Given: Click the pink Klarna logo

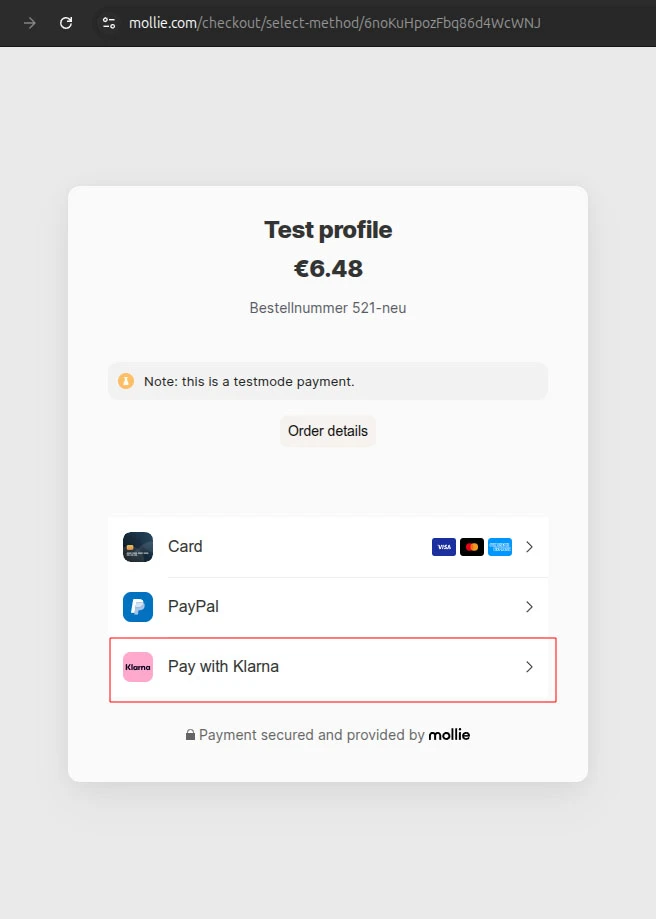Looking at the screenshot, I should [138, 667].
